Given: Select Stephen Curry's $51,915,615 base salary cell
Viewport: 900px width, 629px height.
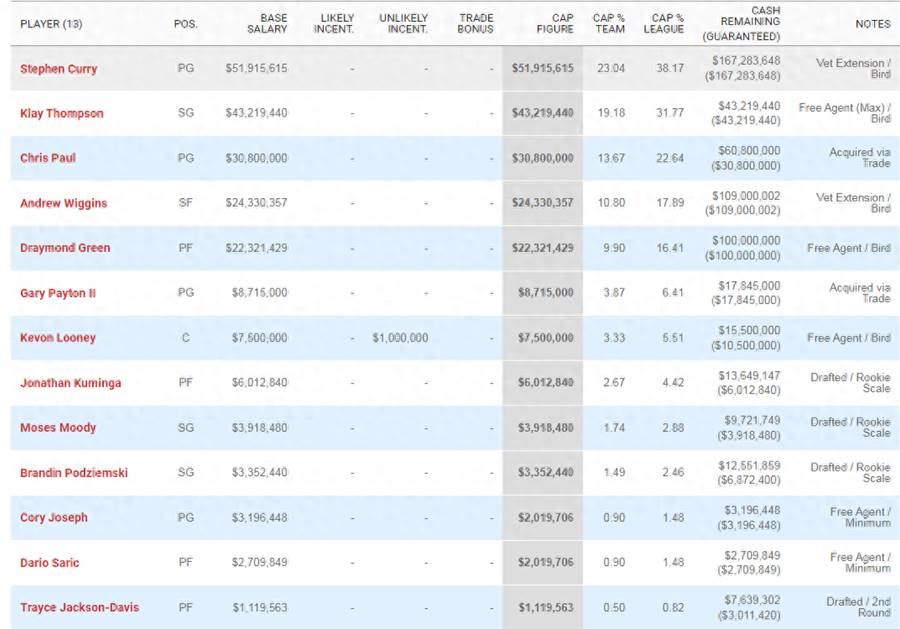Looking at the screenshot, I should [x=256, y=68].
